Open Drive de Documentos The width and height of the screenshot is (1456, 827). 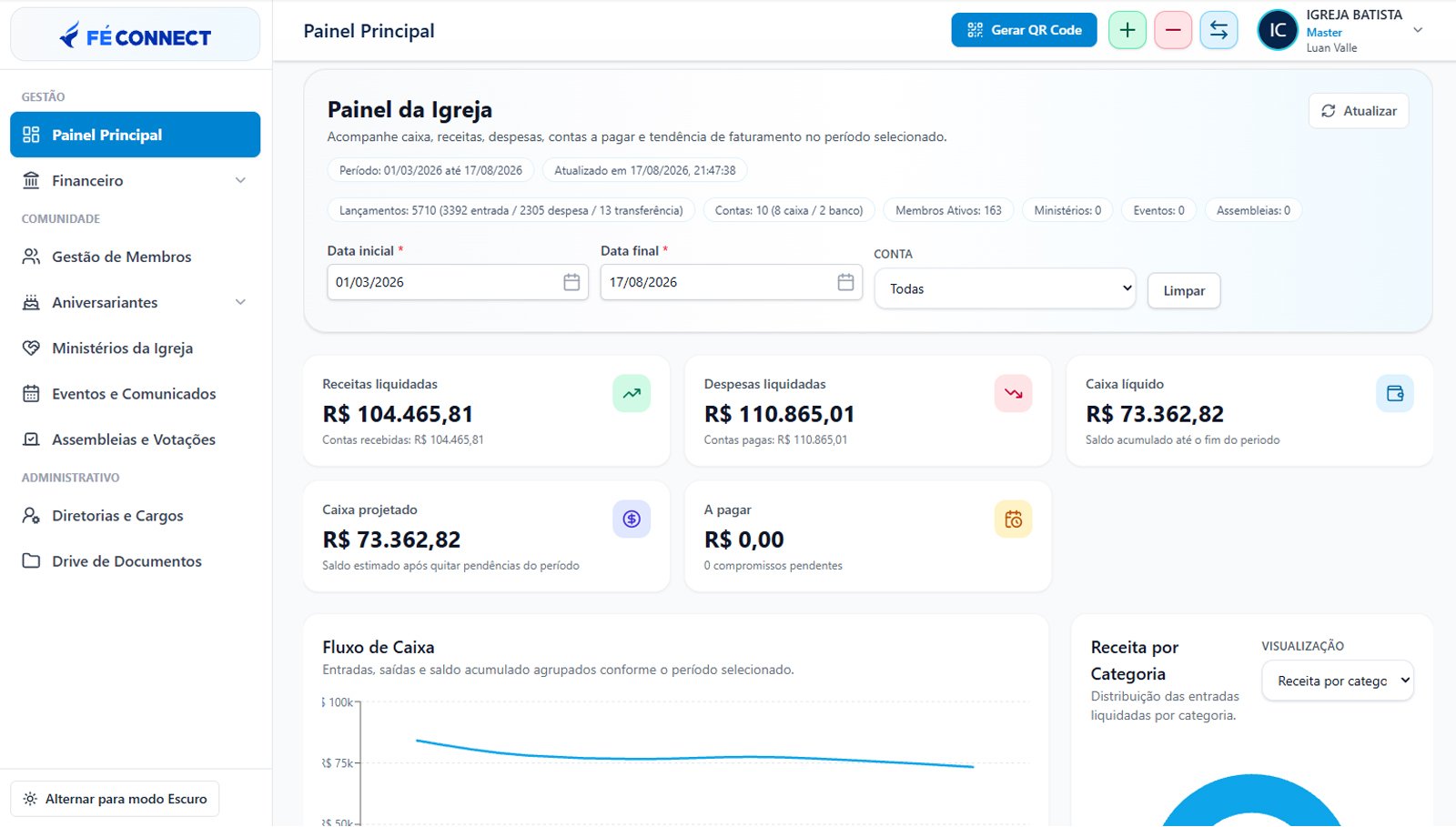click(x=135, y=561)
